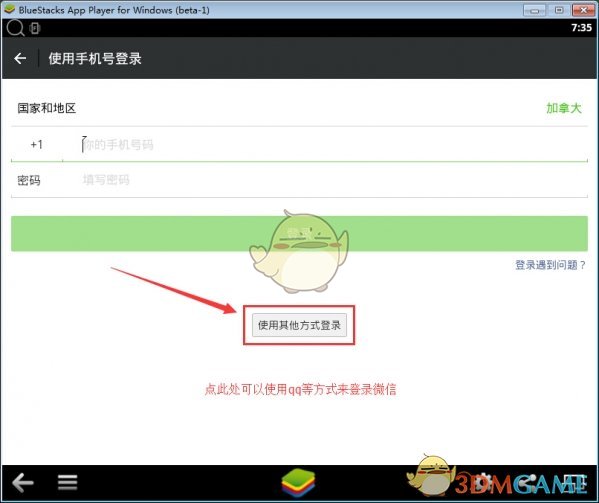599x503 pixels.
Task: Click the 使用手机号登录 header title
Action: pos(95,58)
